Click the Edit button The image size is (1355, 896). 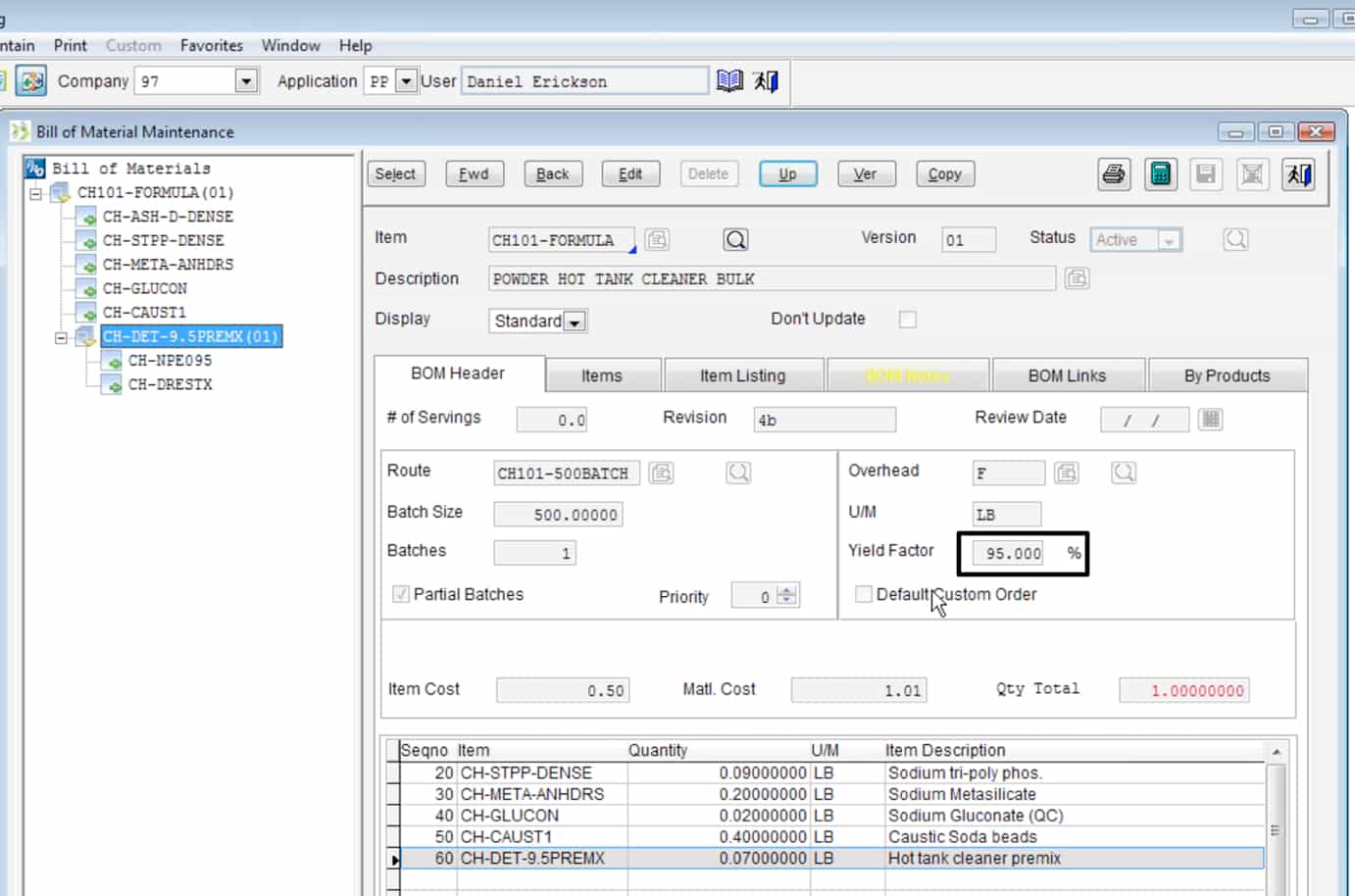pyautogui.click(x=630, y=174)
